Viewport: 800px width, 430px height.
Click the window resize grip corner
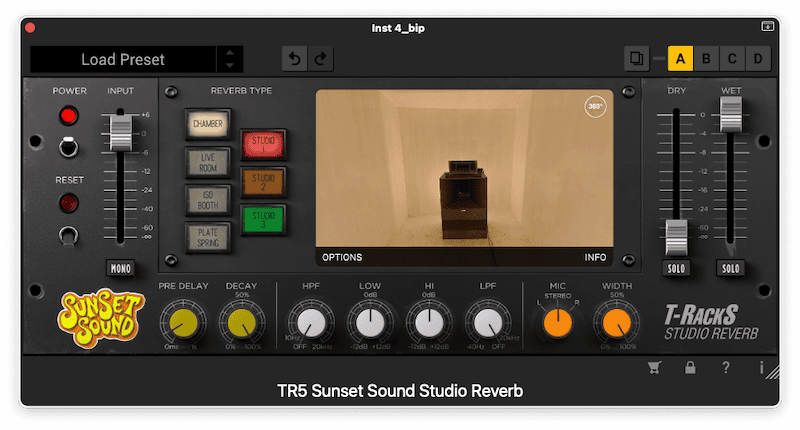point(772,372)
